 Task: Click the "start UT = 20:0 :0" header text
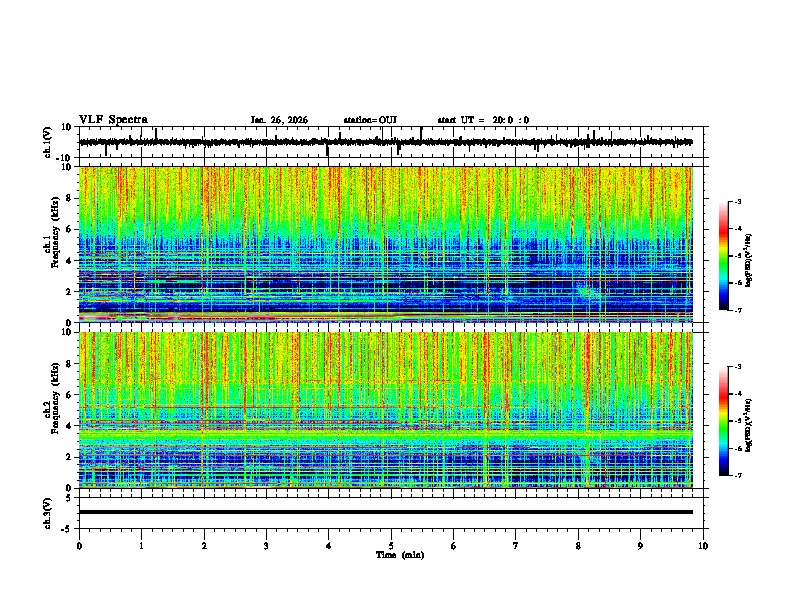pyautogui.click(x=483, y=120)
